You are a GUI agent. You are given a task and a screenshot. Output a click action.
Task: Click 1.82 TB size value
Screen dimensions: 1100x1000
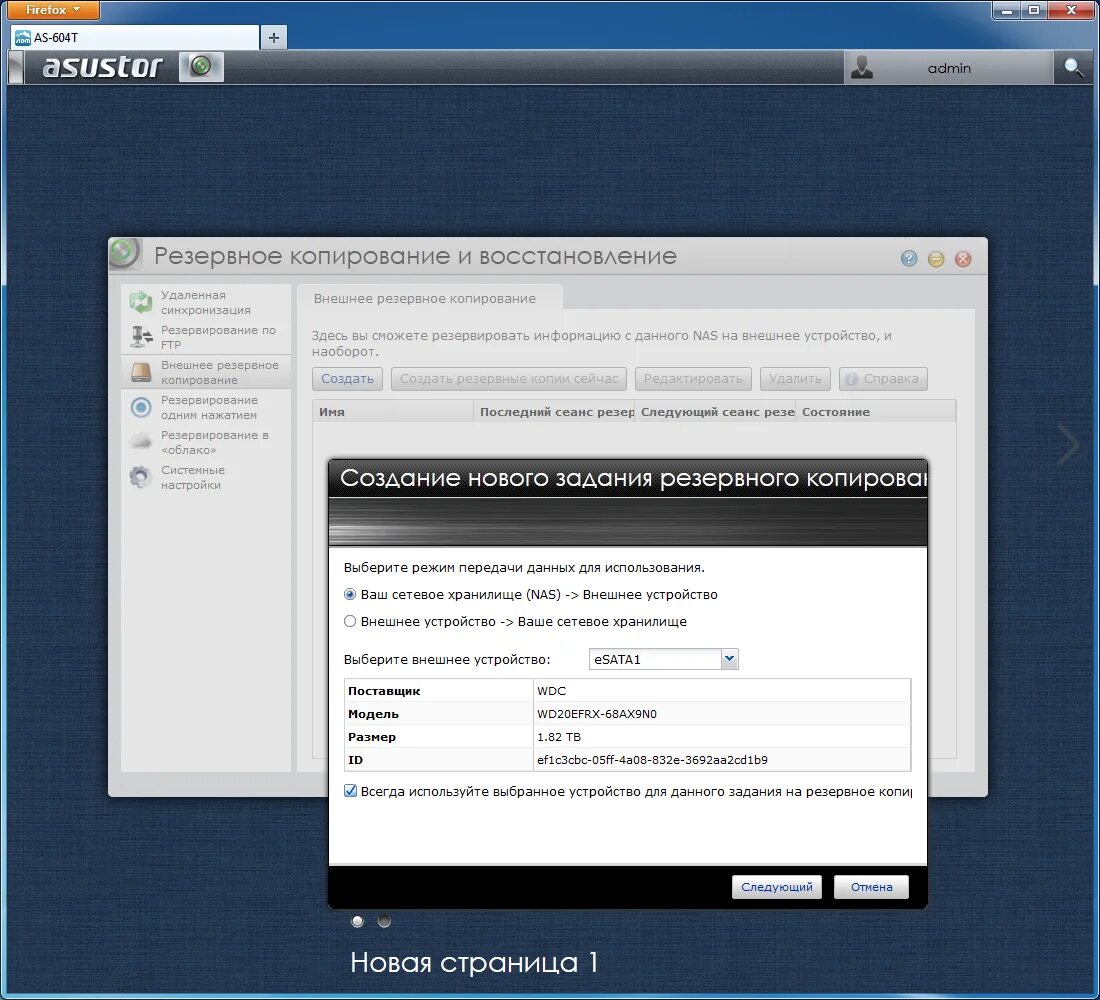(559, 737)
